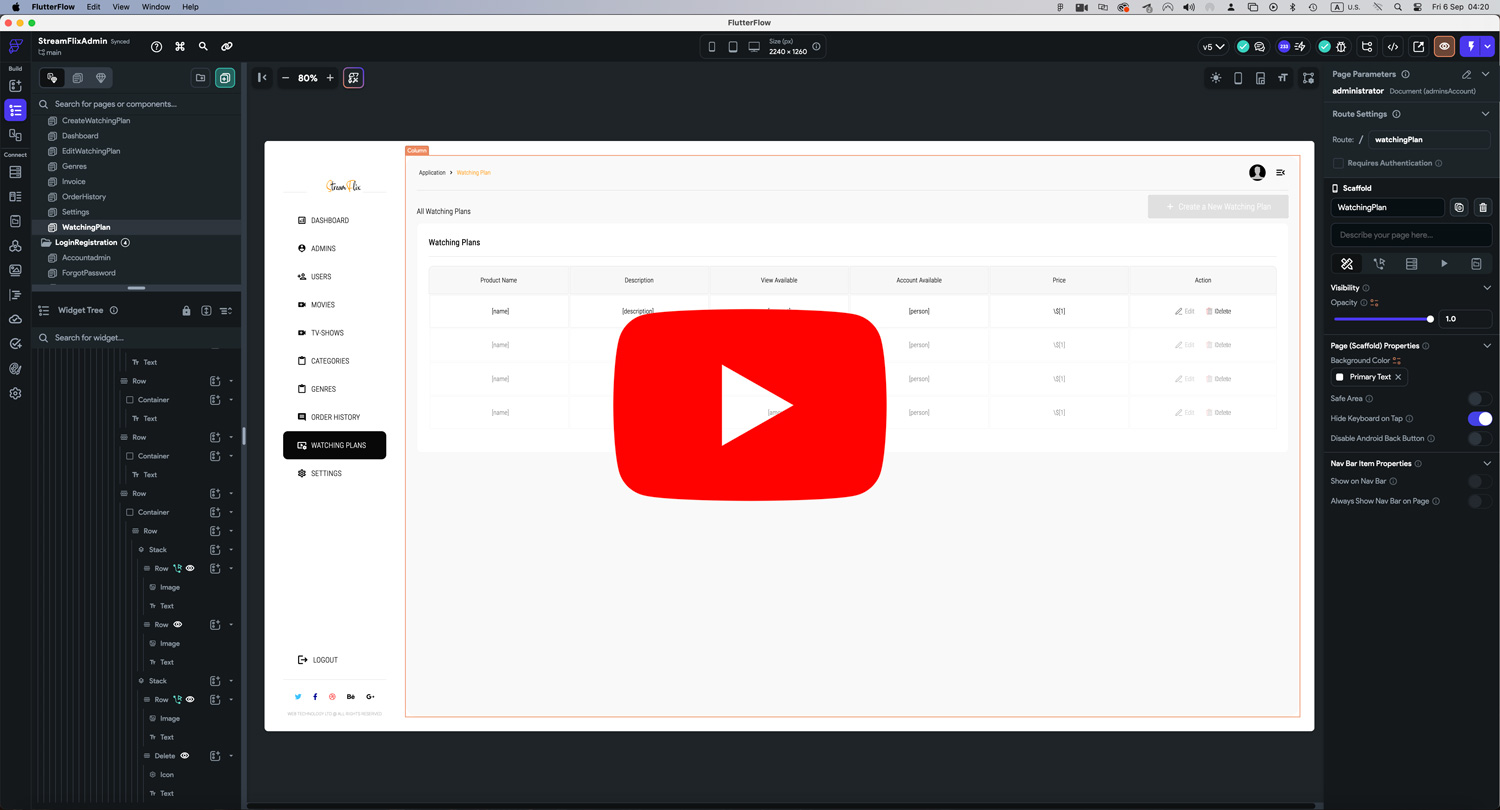Collapse the Route Settings section

point(1486,114)
